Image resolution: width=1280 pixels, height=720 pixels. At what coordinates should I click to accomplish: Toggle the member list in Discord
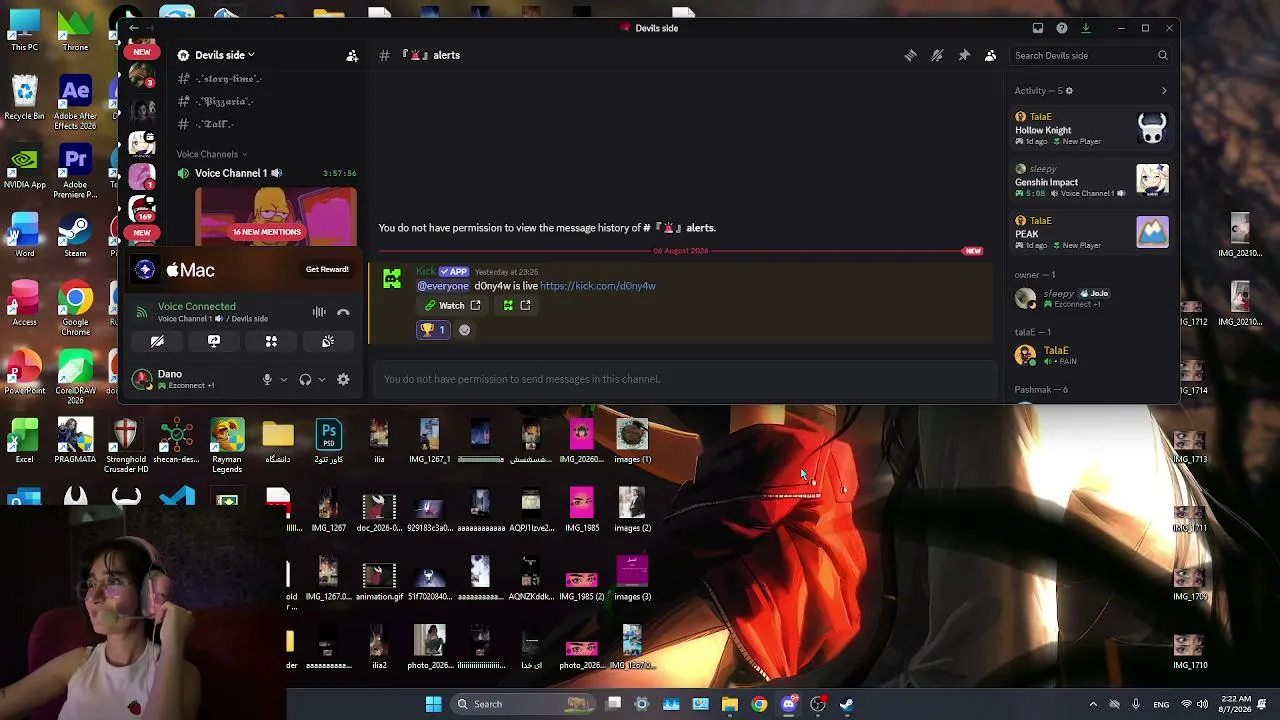point(990,56)
